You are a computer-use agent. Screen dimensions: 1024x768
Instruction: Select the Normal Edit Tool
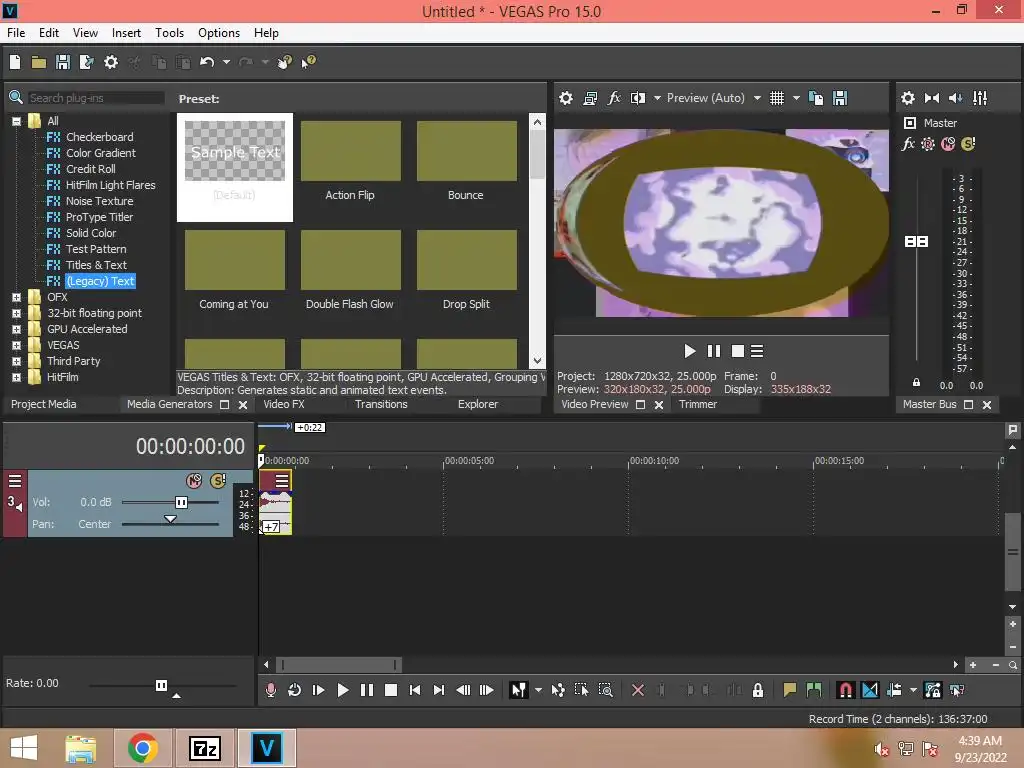519,690
